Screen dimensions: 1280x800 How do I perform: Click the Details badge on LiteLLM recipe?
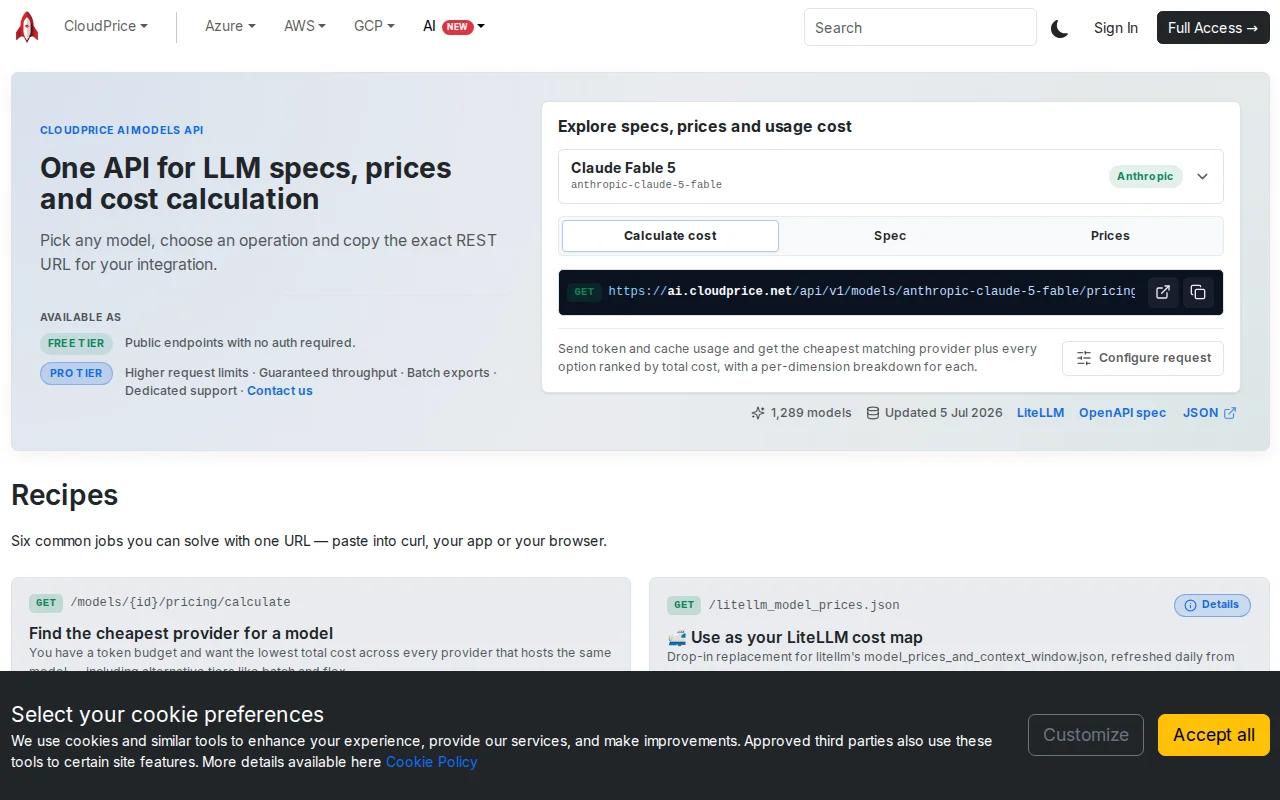pos(1212,605)
